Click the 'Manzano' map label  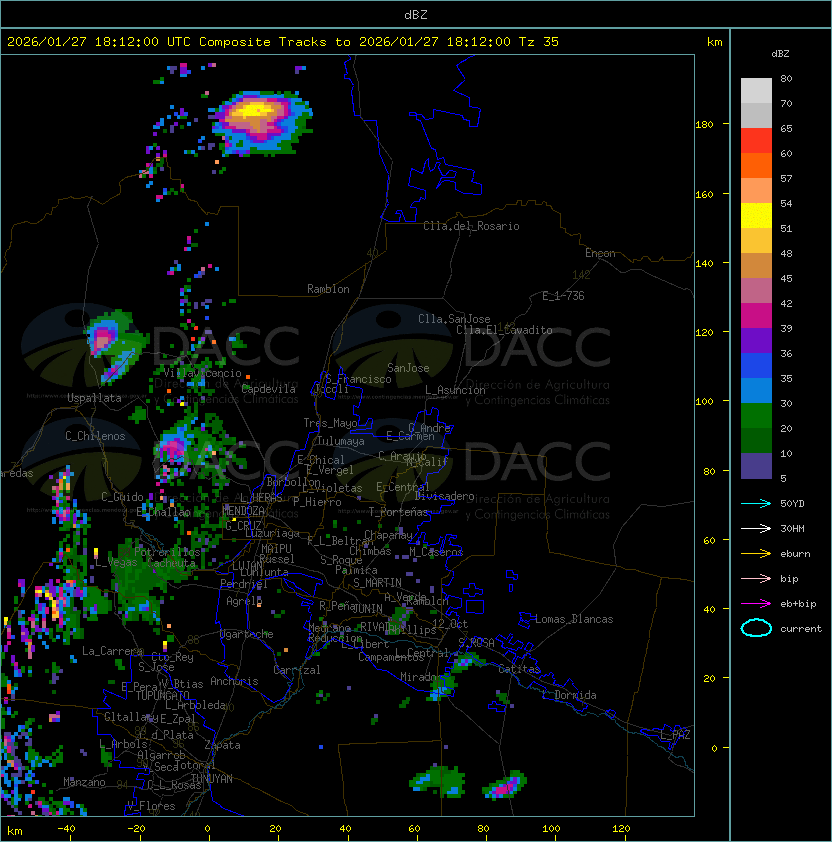(x=84, y=782)
